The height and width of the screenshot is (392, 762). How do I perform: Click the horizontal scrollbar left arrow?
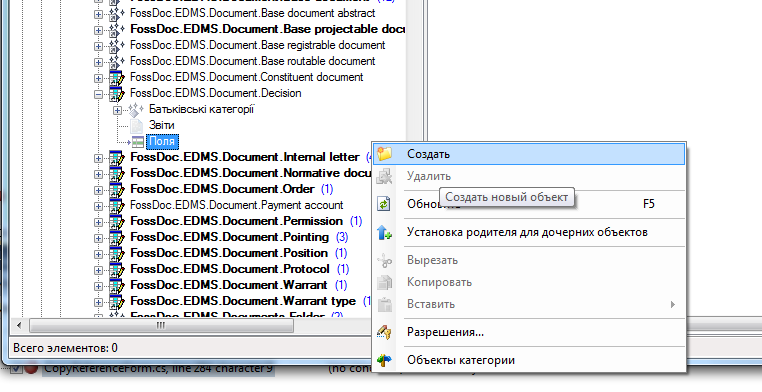[x=19, y=325]
